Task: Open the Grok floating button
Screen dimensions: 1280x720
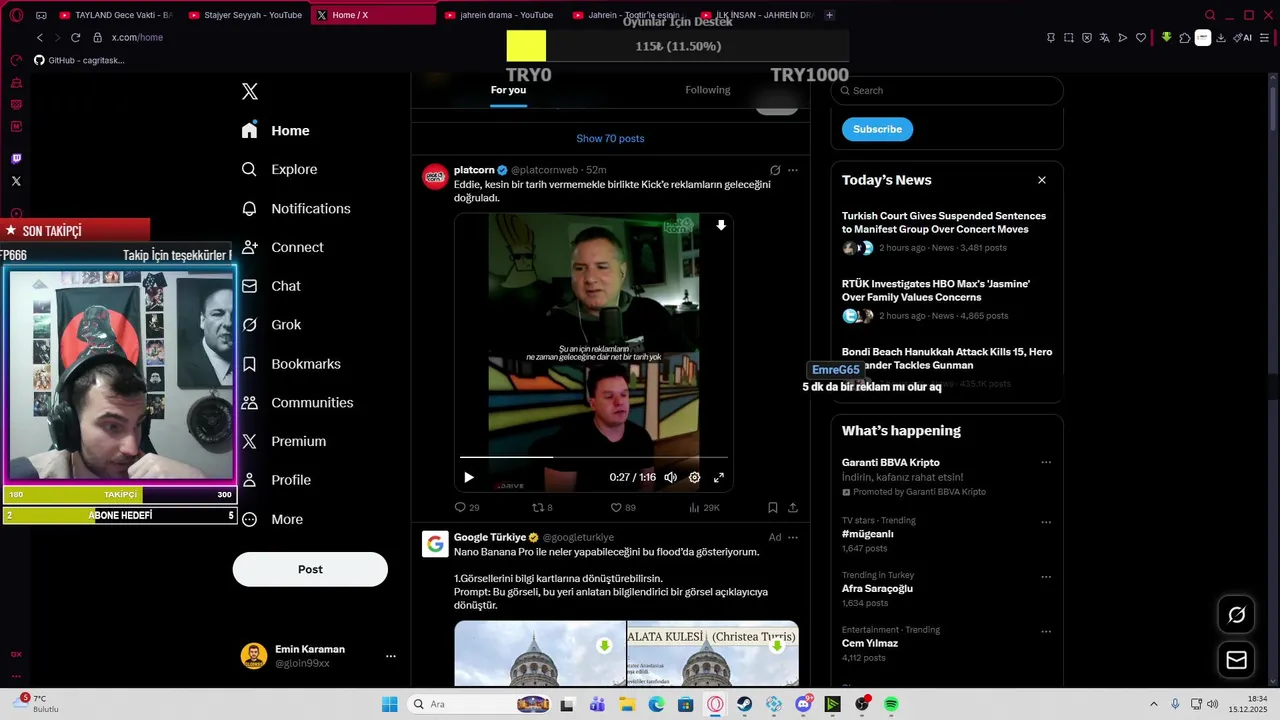Action: point(1237,615)
